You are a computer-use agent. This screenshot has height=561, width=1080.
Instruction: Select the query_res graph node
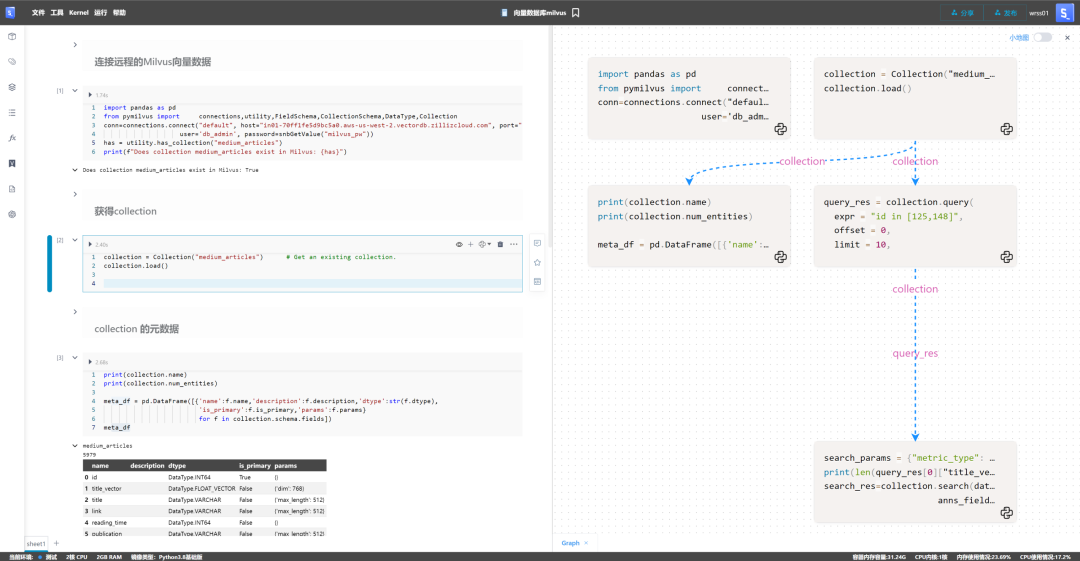(x=915, y=226)
